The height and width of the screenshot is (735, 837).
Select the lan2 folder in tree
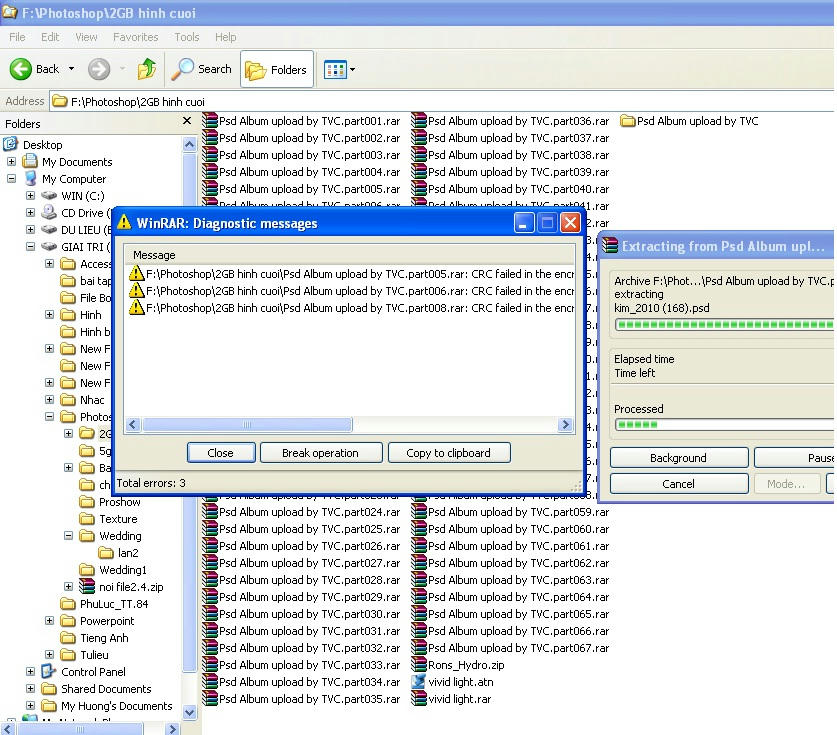tap(119, 552)
